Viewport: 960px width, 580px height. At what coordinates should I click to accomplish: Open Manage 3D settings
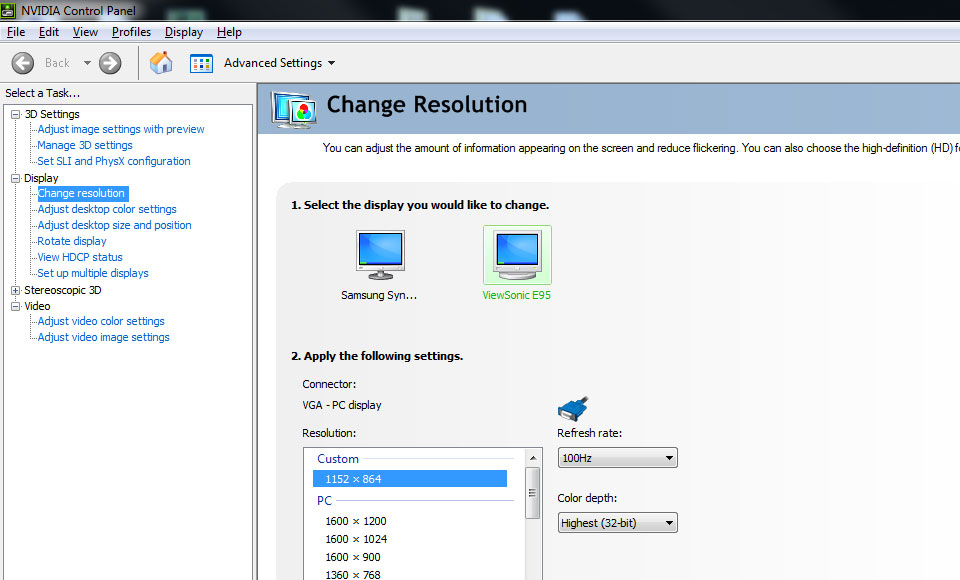click(x=84, y=145)
